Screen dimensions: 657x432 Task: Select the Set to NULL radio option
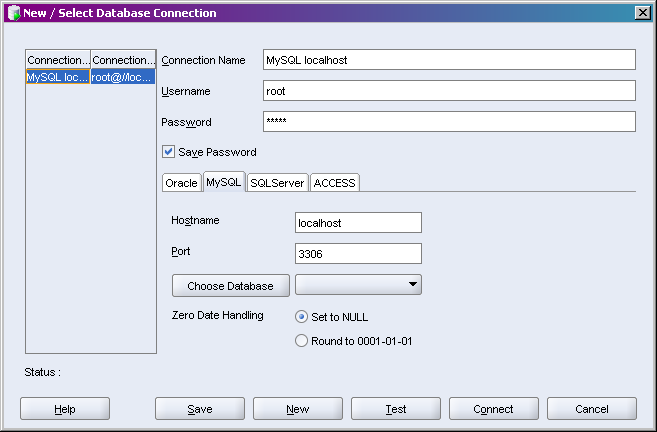[x=301, y=317]
